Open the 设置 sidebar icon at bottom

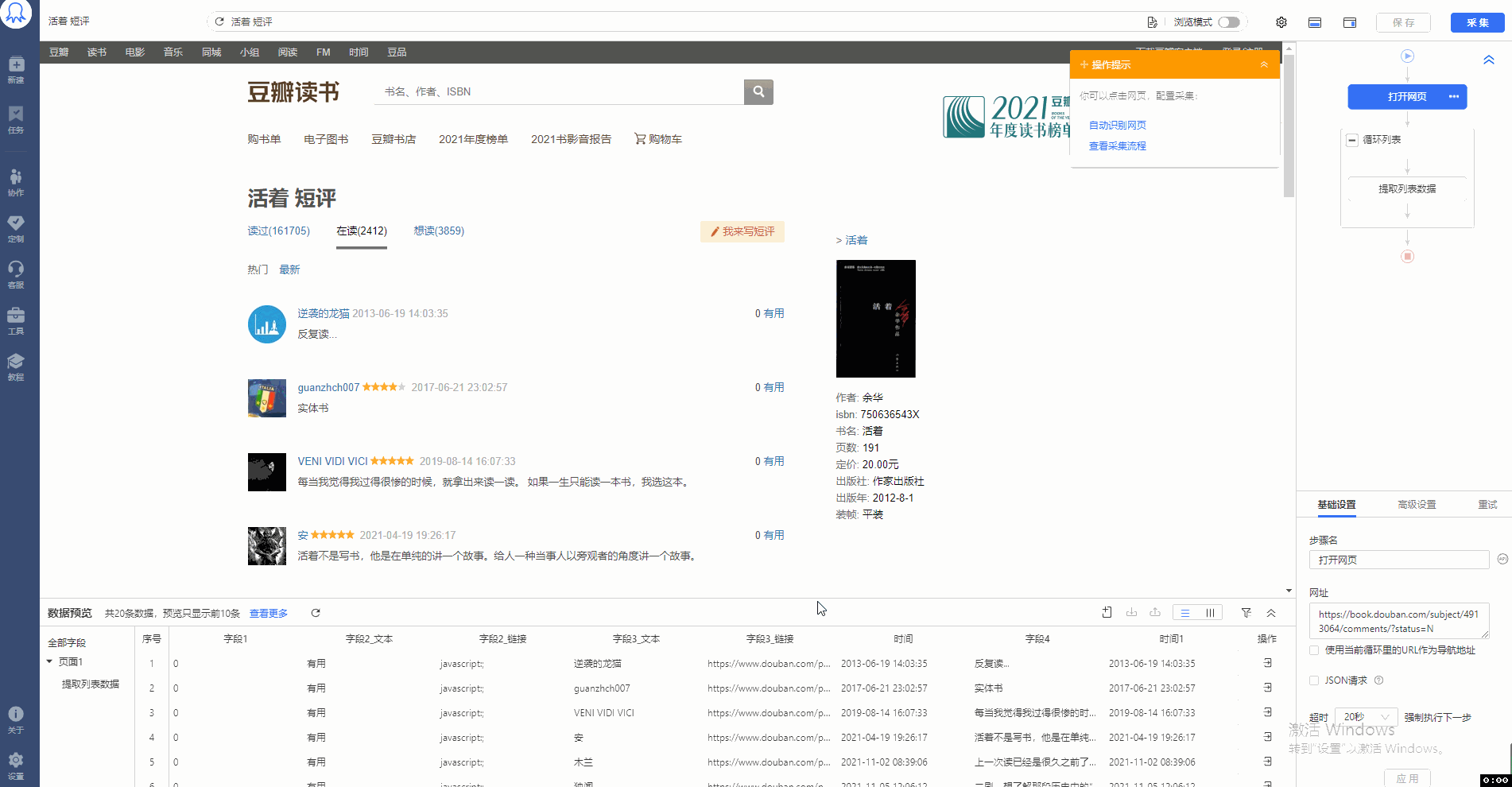[16, 766]
